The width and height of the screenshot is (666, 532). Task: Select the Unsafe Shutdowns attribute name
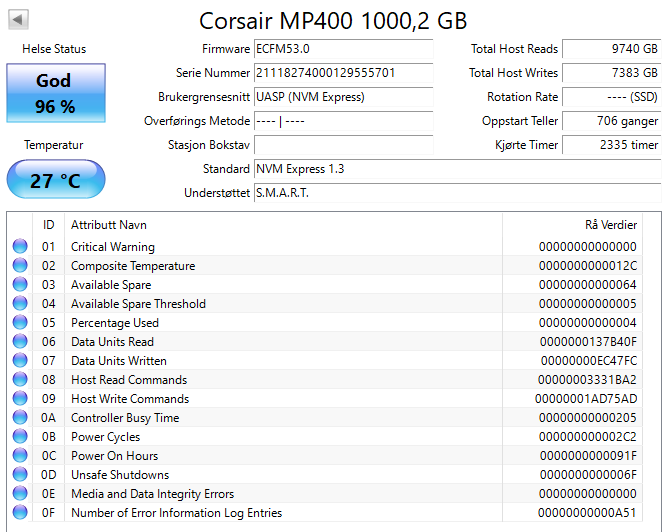click(x=120, y=475)
